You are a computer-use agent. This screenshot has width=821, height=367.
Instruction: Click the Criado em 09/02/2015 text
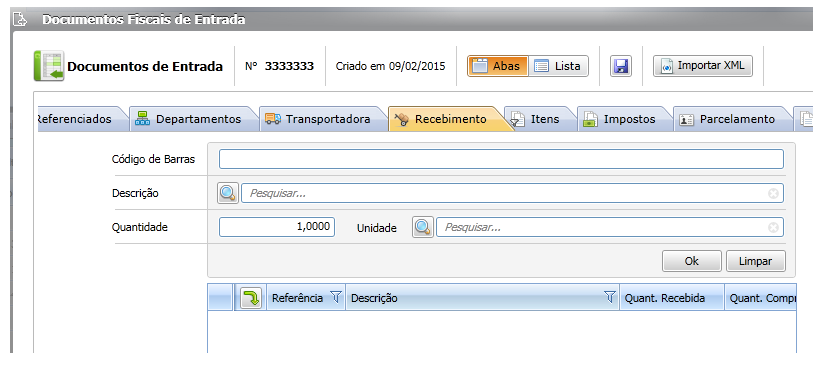tap(391, 66)
